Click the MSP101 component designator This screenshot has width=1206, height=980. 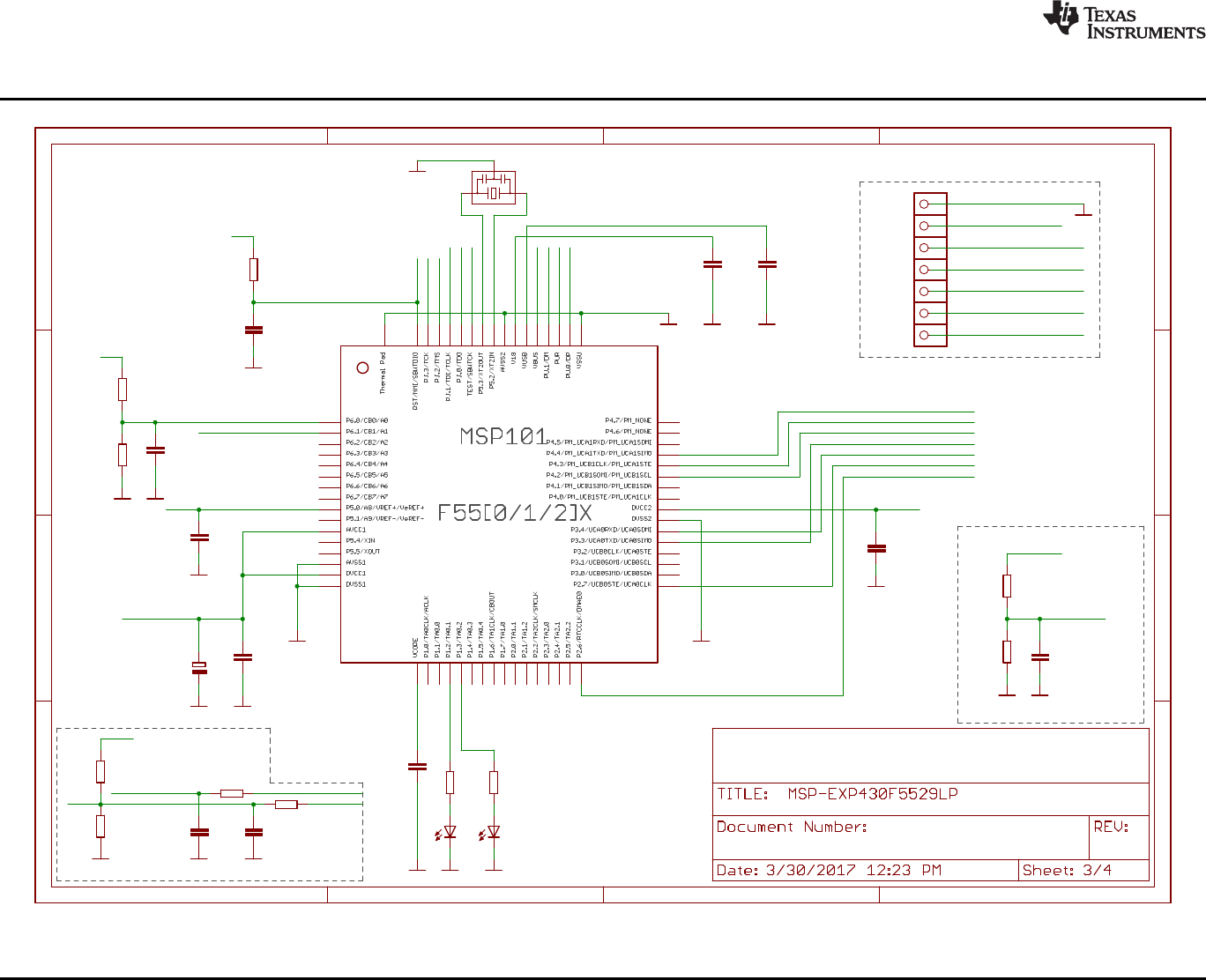[503, 436]
